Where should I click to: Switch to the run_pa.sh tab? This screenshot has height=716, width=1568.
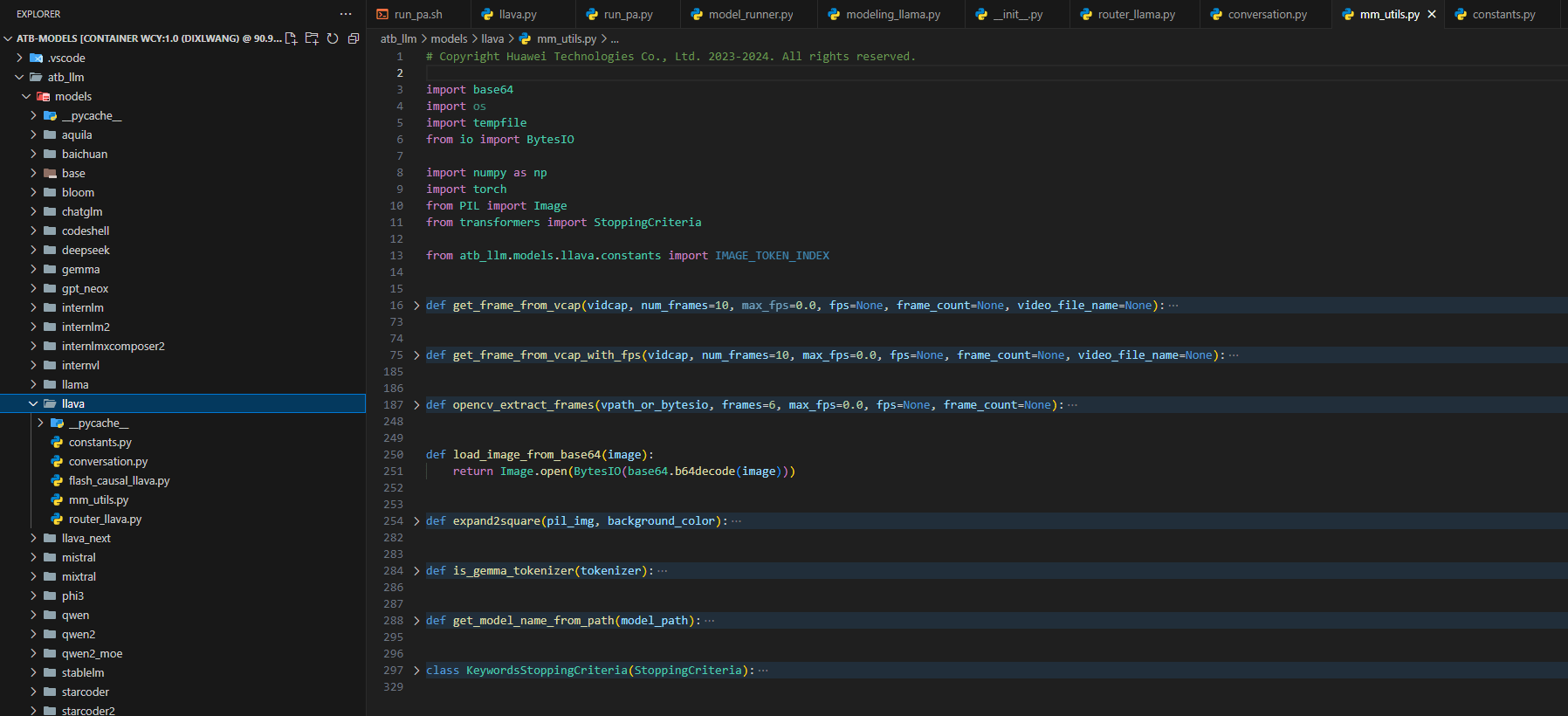click(417, 14)
